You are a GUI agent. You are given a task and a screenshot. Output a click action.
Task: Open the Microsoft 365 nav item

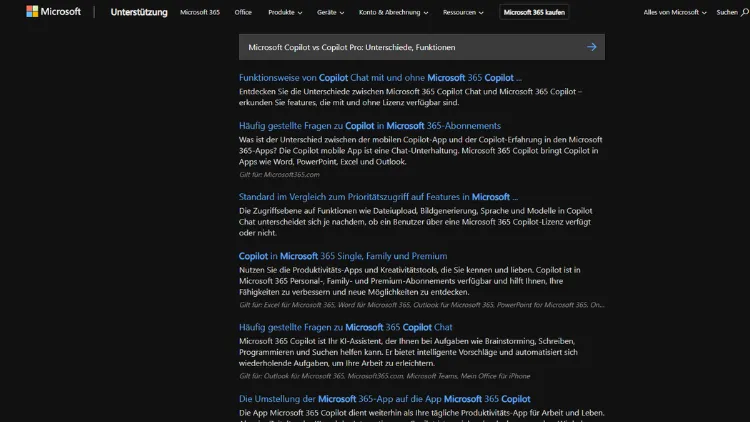click(x=200, y=12)
